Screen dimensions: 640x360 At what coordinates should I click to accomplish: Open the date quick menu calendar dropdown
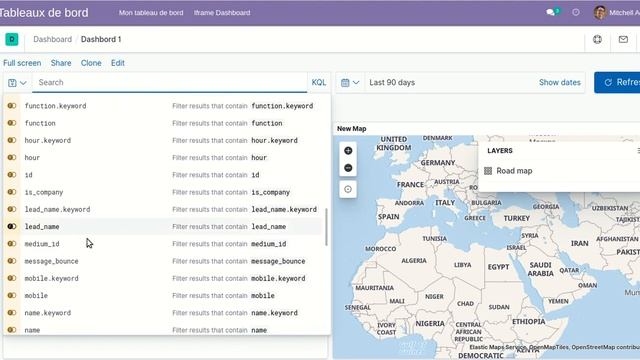(350, 82)
